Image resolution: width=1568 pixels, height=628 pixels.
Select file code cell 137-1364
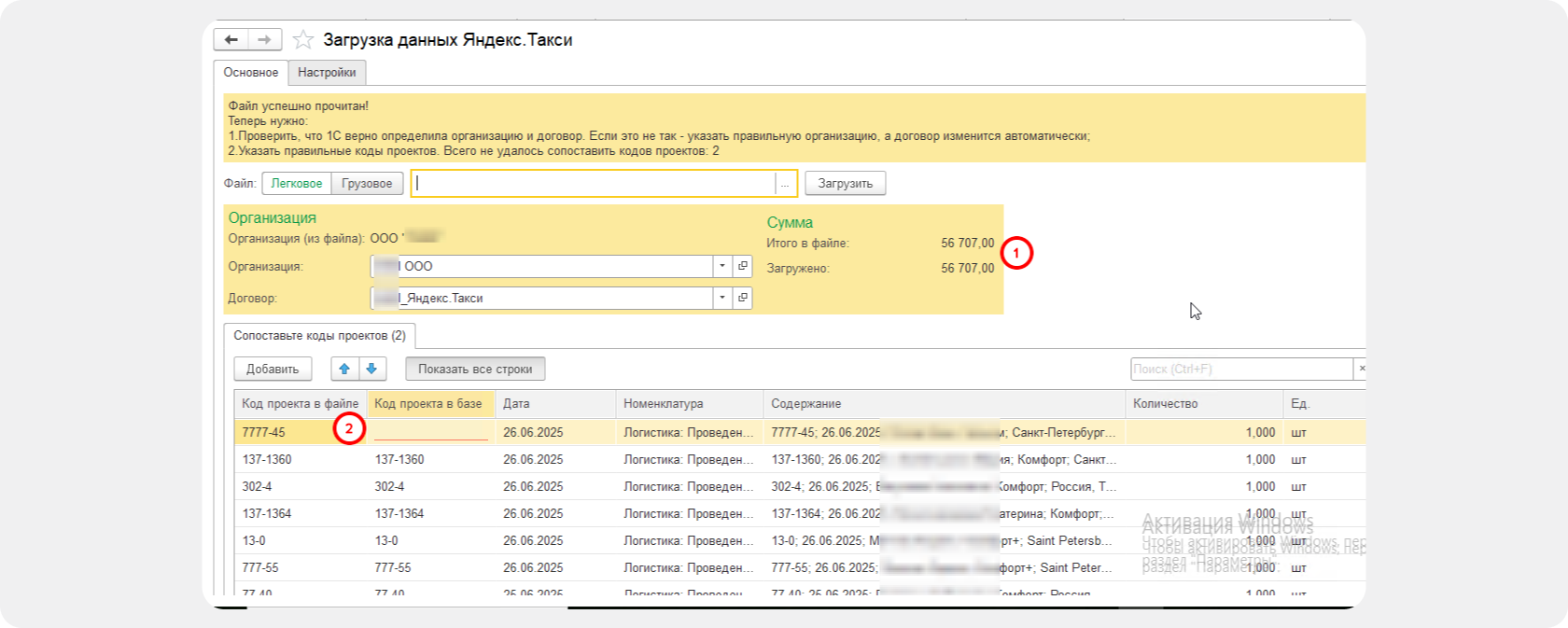301,514
